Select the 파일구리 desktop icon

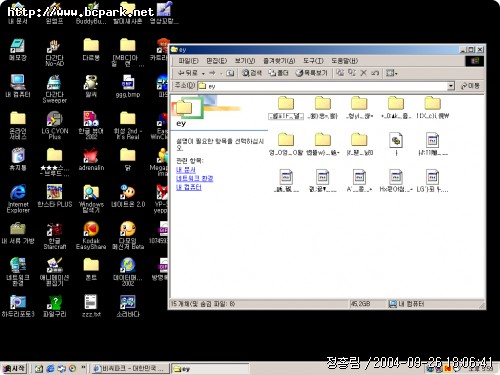(55, 305)
